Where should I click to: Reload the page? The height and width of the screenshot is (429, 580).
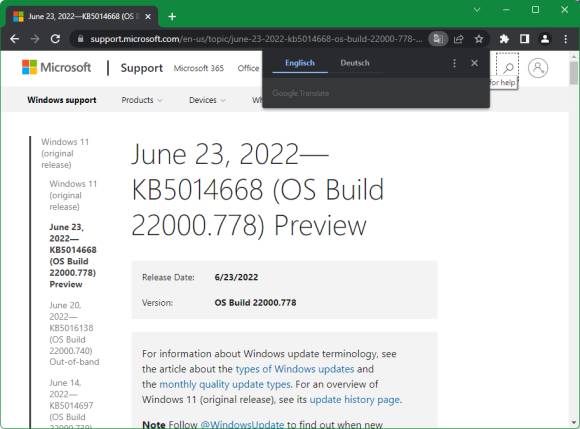coord(55,38)
